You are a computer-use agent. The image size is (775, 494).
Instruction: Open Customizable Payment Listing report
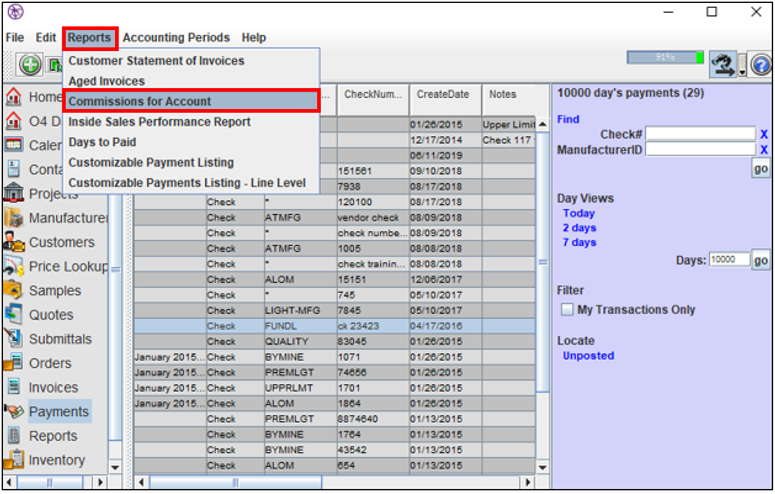(x=191, y=162)
